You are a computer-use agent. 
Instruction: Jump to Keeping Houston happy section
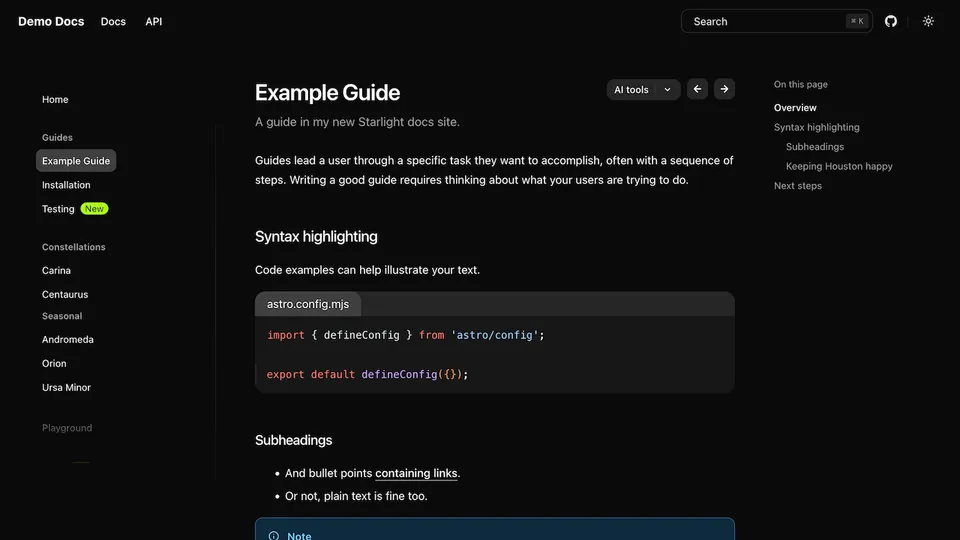839,166
